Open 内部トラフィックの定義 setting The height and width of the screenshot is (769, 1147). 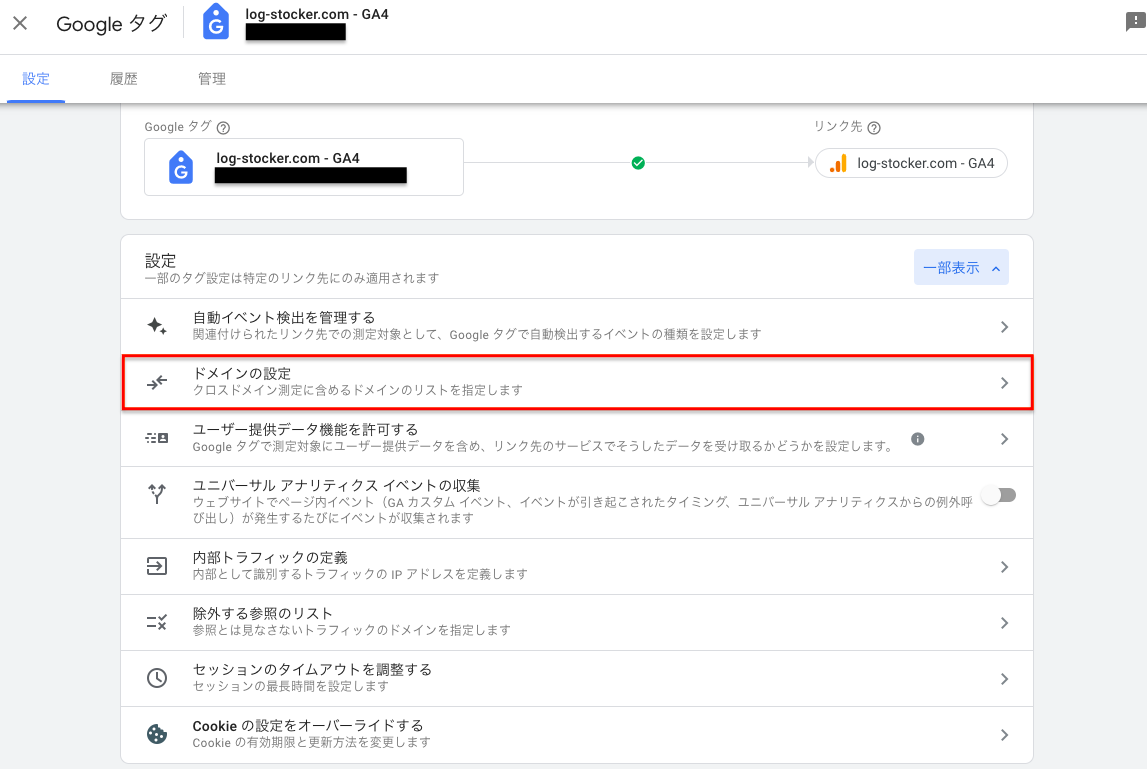point(577,567)
